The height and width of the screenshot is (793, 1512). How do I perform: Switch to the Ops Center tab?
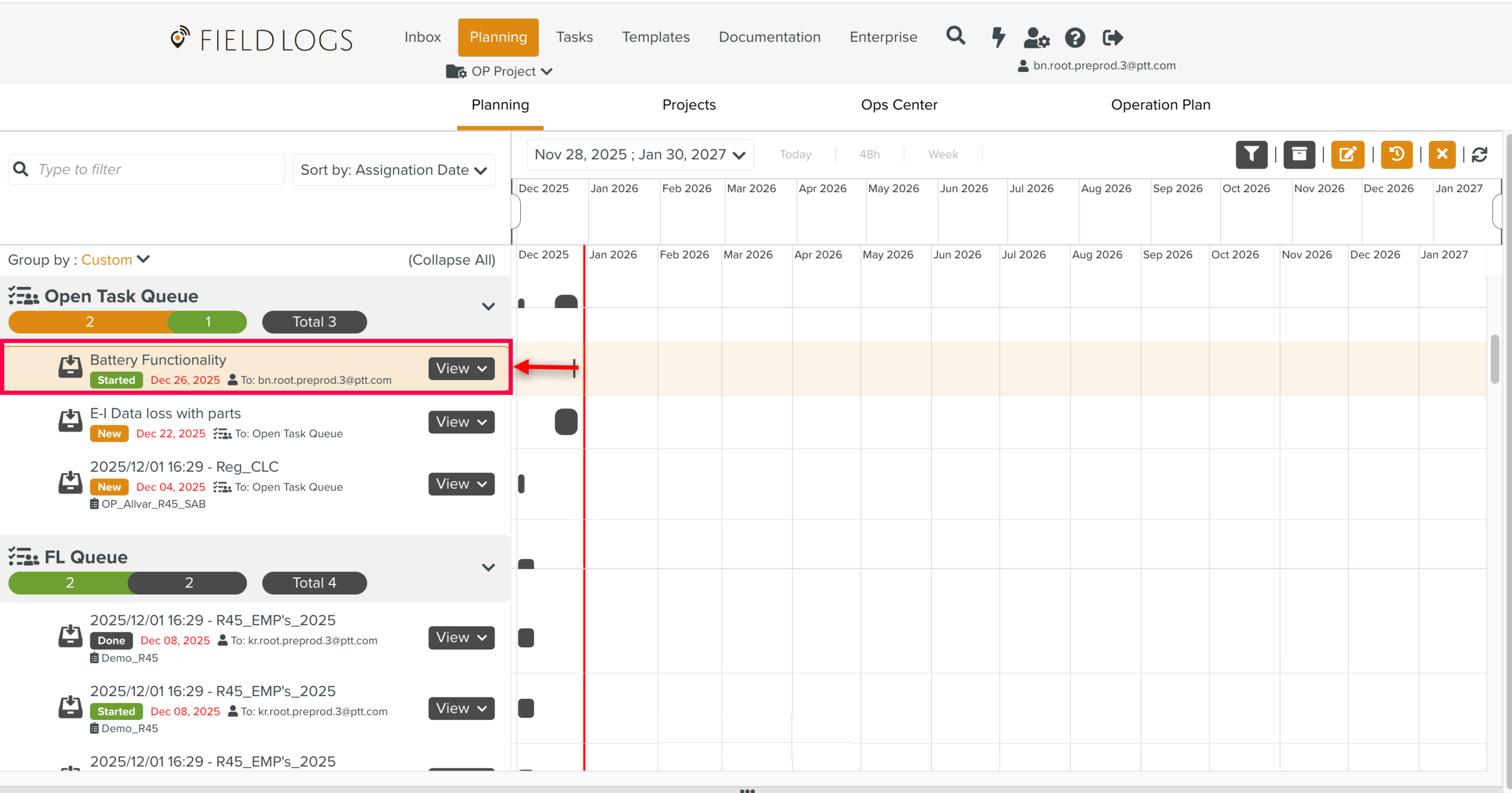coord(899,105)
